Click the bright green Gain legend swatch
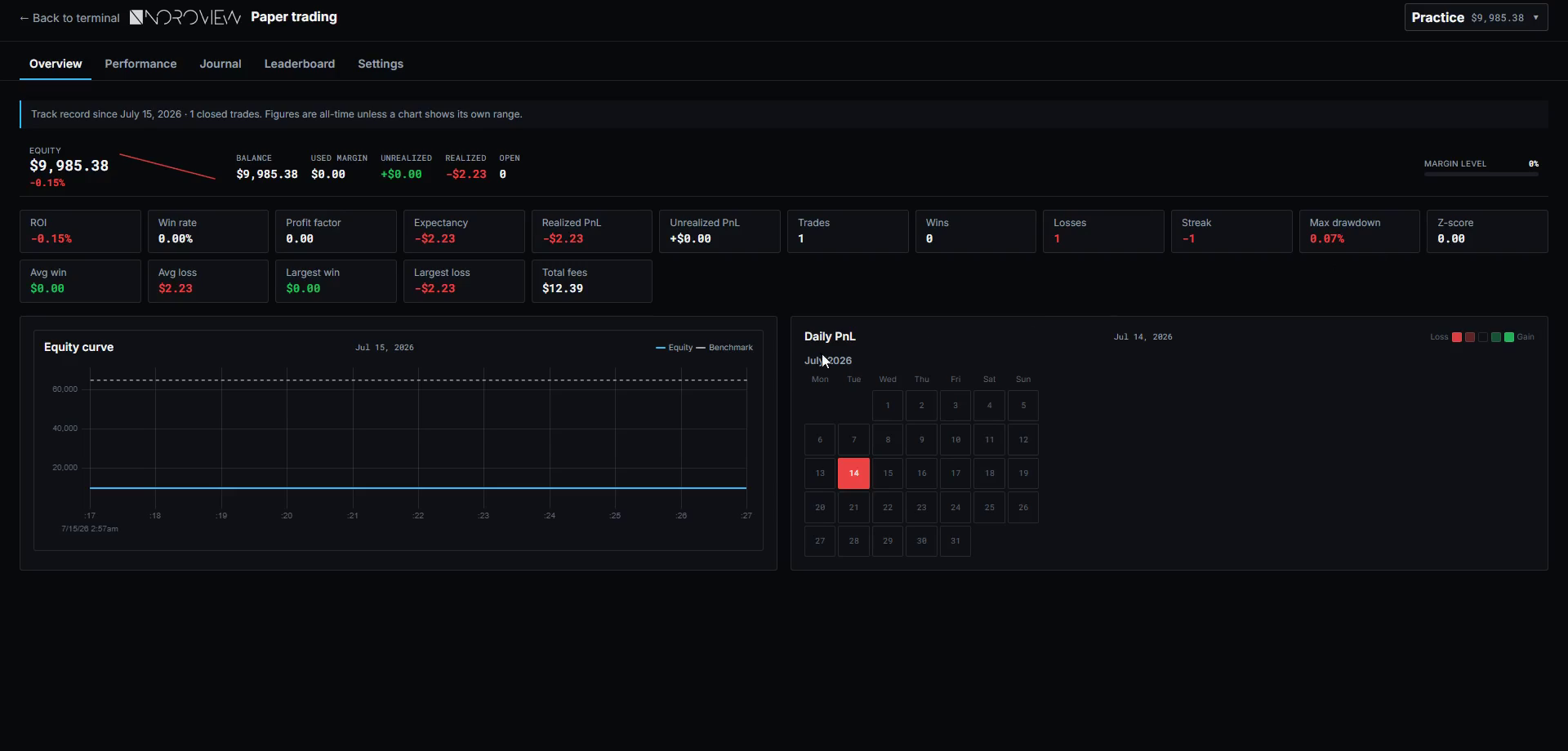 (1509, 337)
